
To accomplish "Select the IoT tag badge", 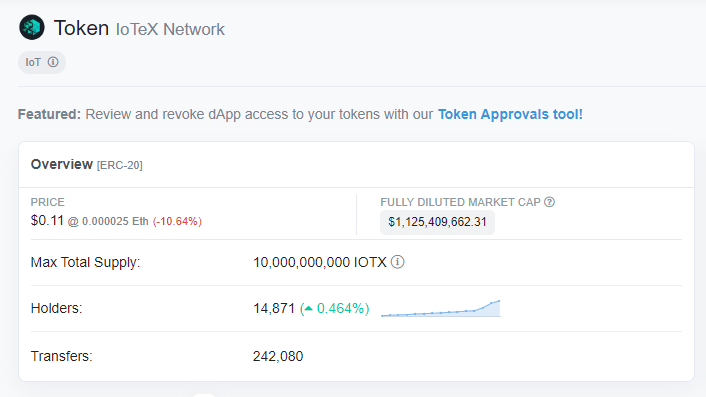I will [42, 62].
